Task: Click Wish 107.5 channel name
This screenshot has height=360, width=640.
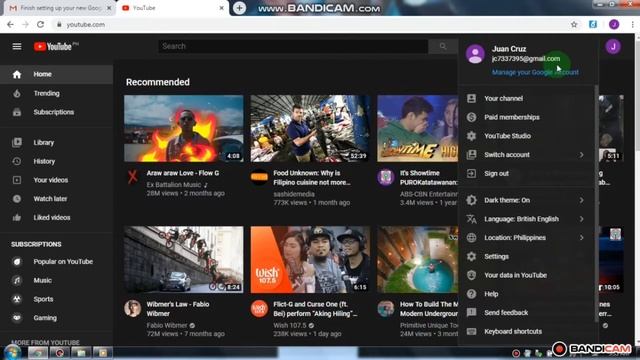Action: coord(290,325)
